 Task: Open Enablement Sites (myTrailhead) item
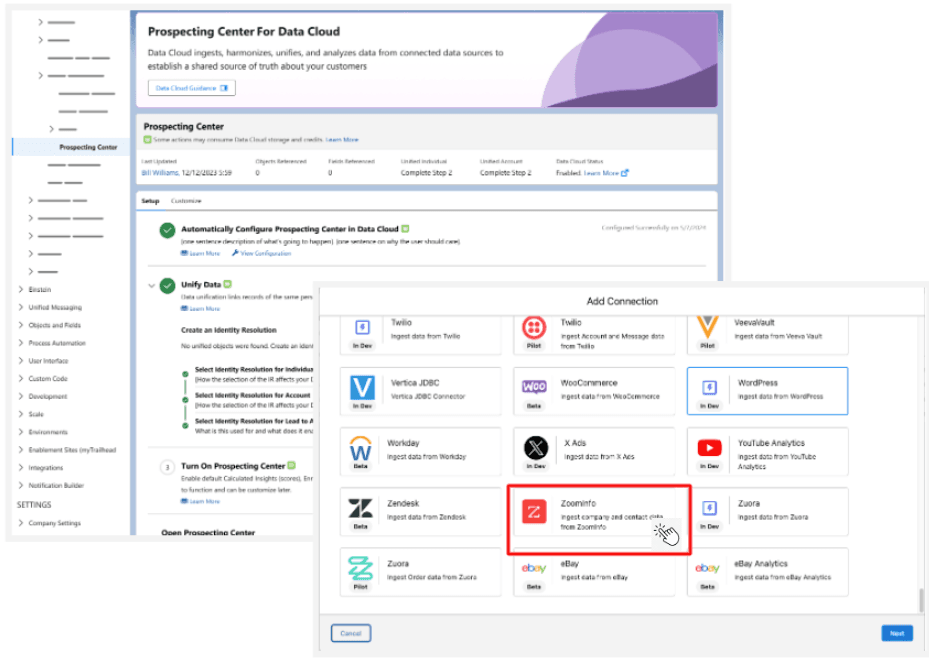pos(72,450)
